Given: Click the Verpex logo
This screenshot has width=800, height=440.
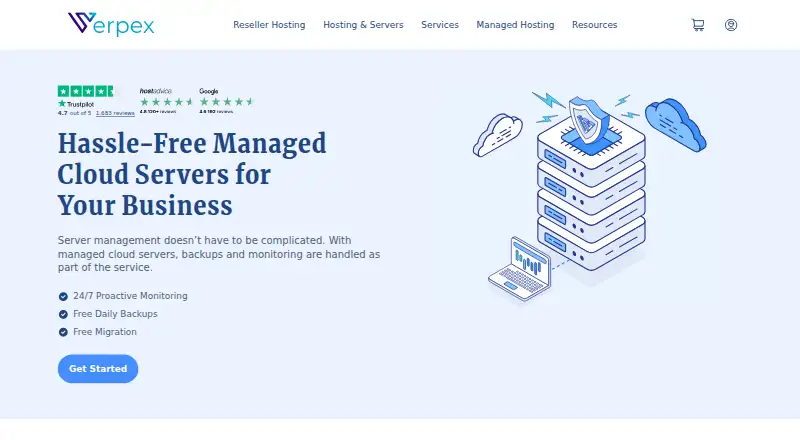Looking at the screenshot, I should (x=111, y=25).
